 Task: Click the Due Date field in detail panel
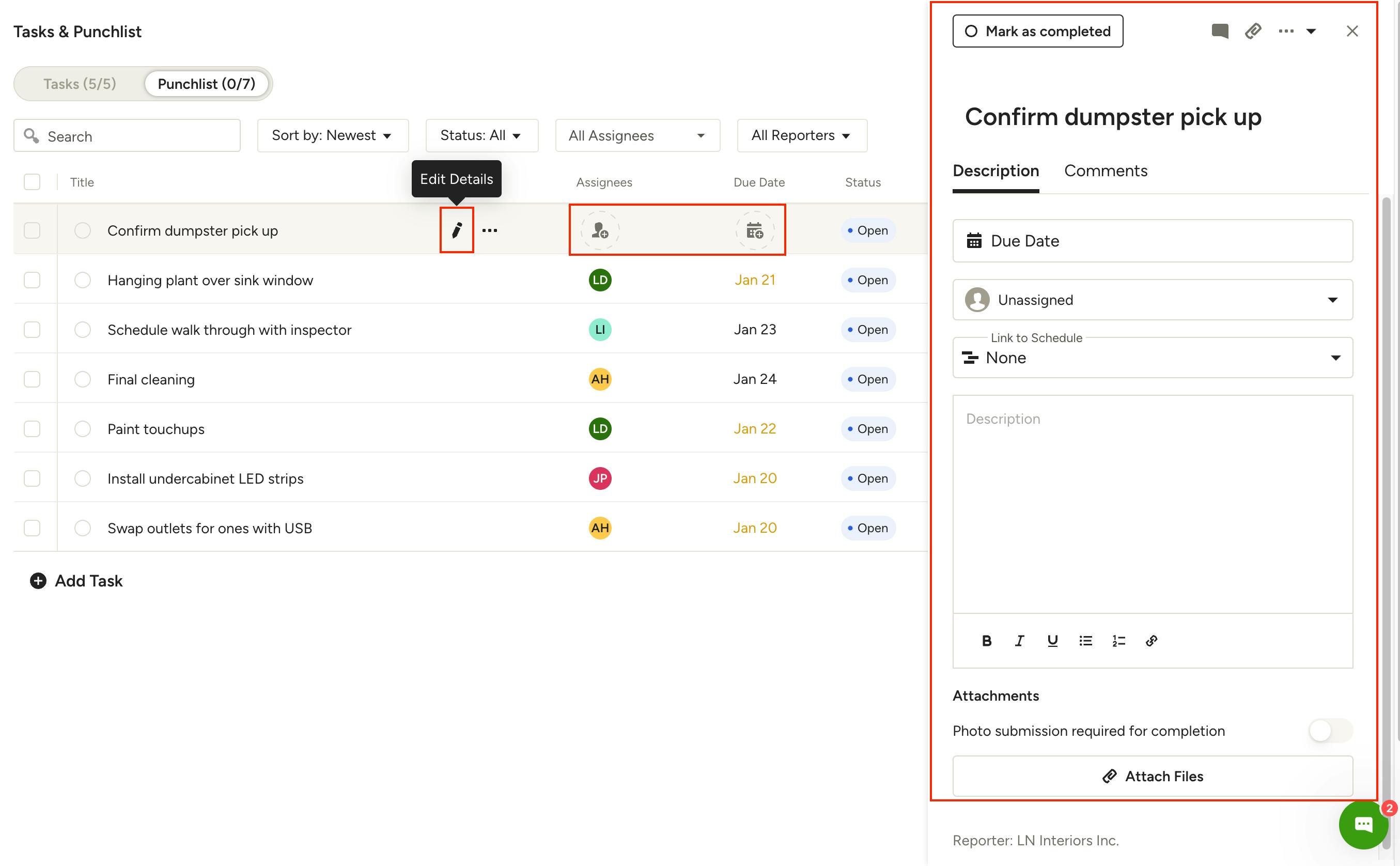click(x=1152, y=241)
